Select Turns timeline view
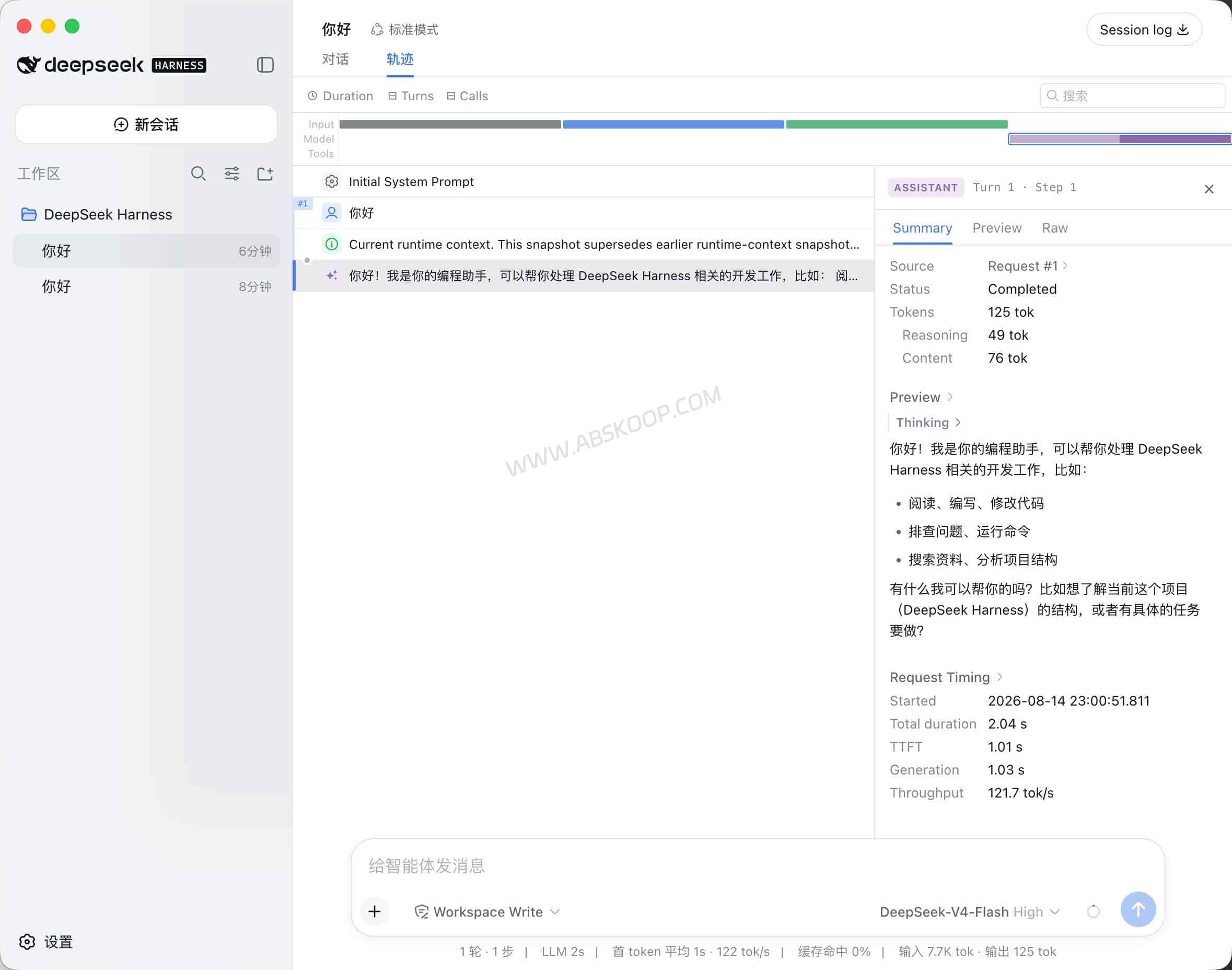This screenshot has width=1232, height=970. click(x=411, y=96)
